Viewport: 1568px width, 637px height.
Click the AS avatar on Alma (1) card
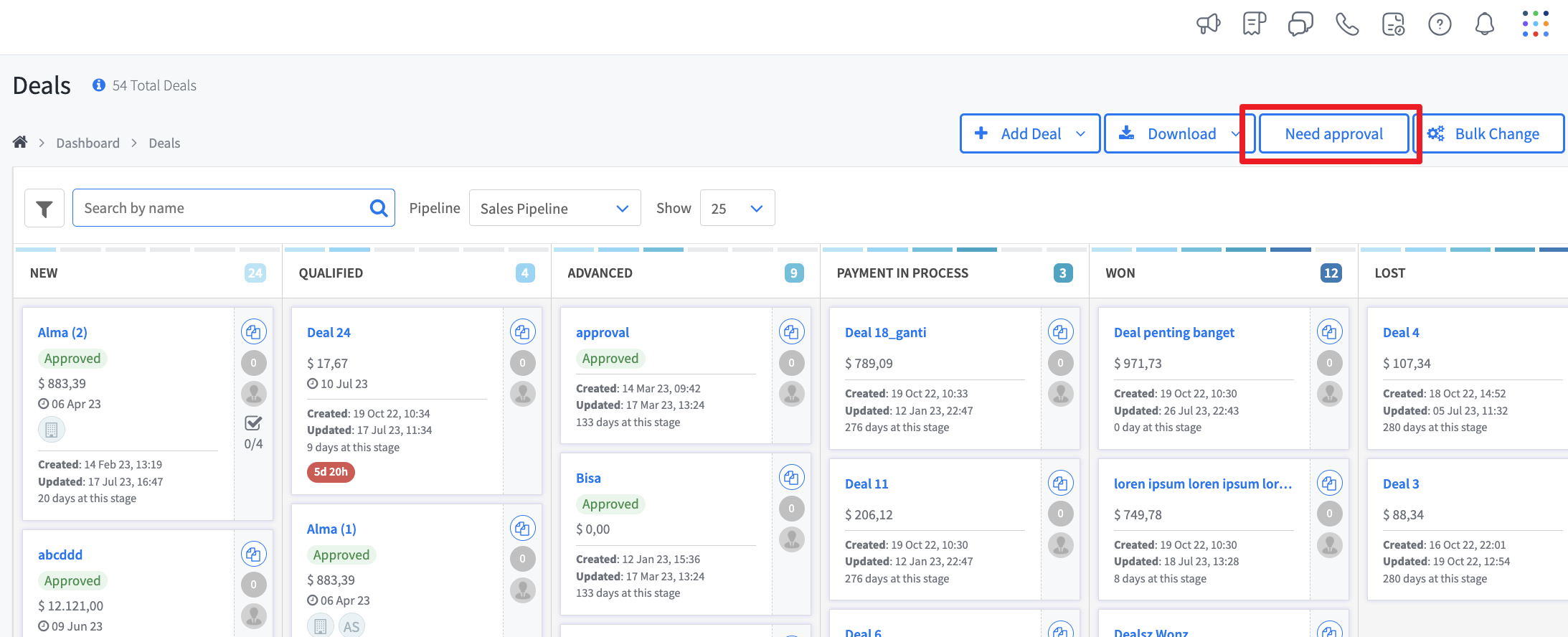point(351,626)
